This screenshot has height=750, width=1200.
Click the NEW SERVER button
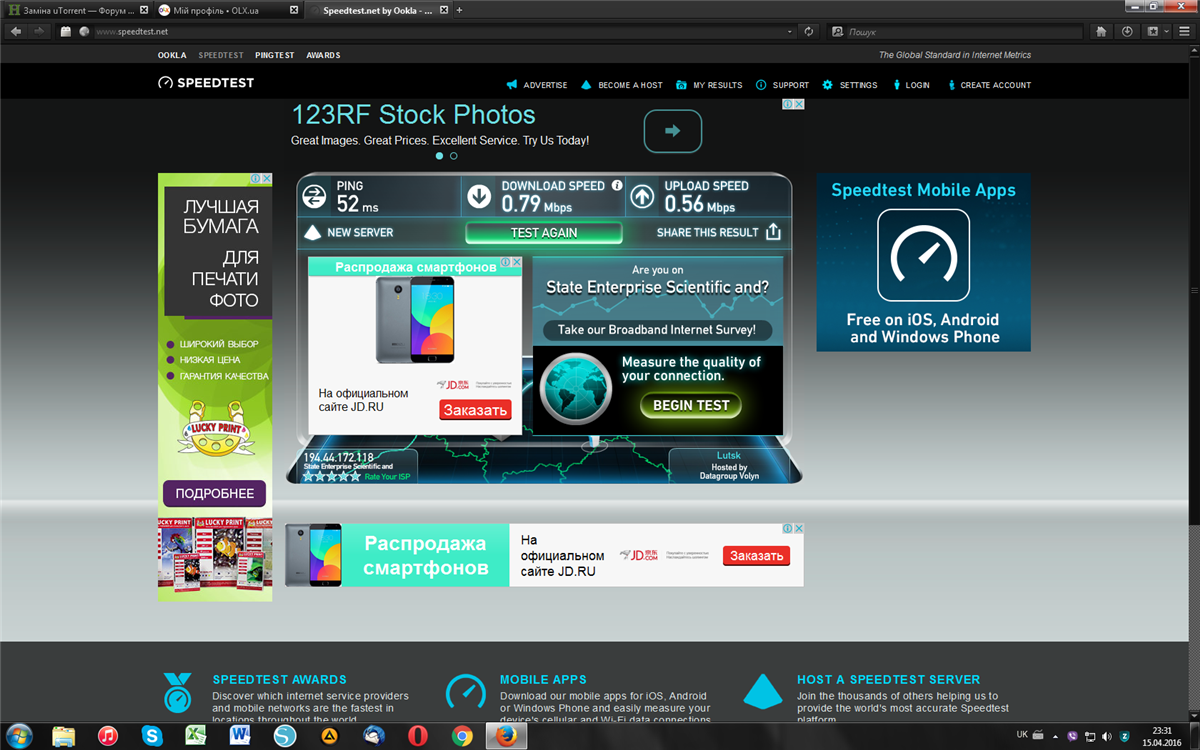348,232
